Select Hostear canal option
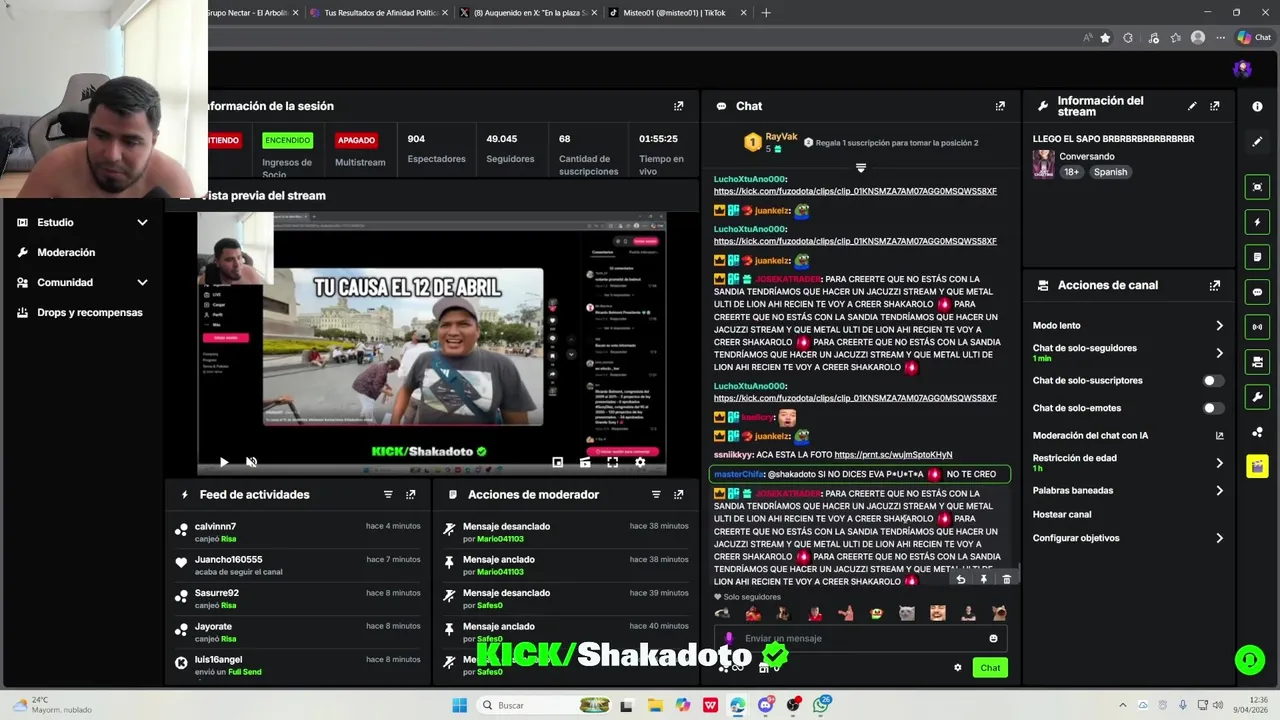Screen dimensions: 1280x720 tap(1062, 514)
